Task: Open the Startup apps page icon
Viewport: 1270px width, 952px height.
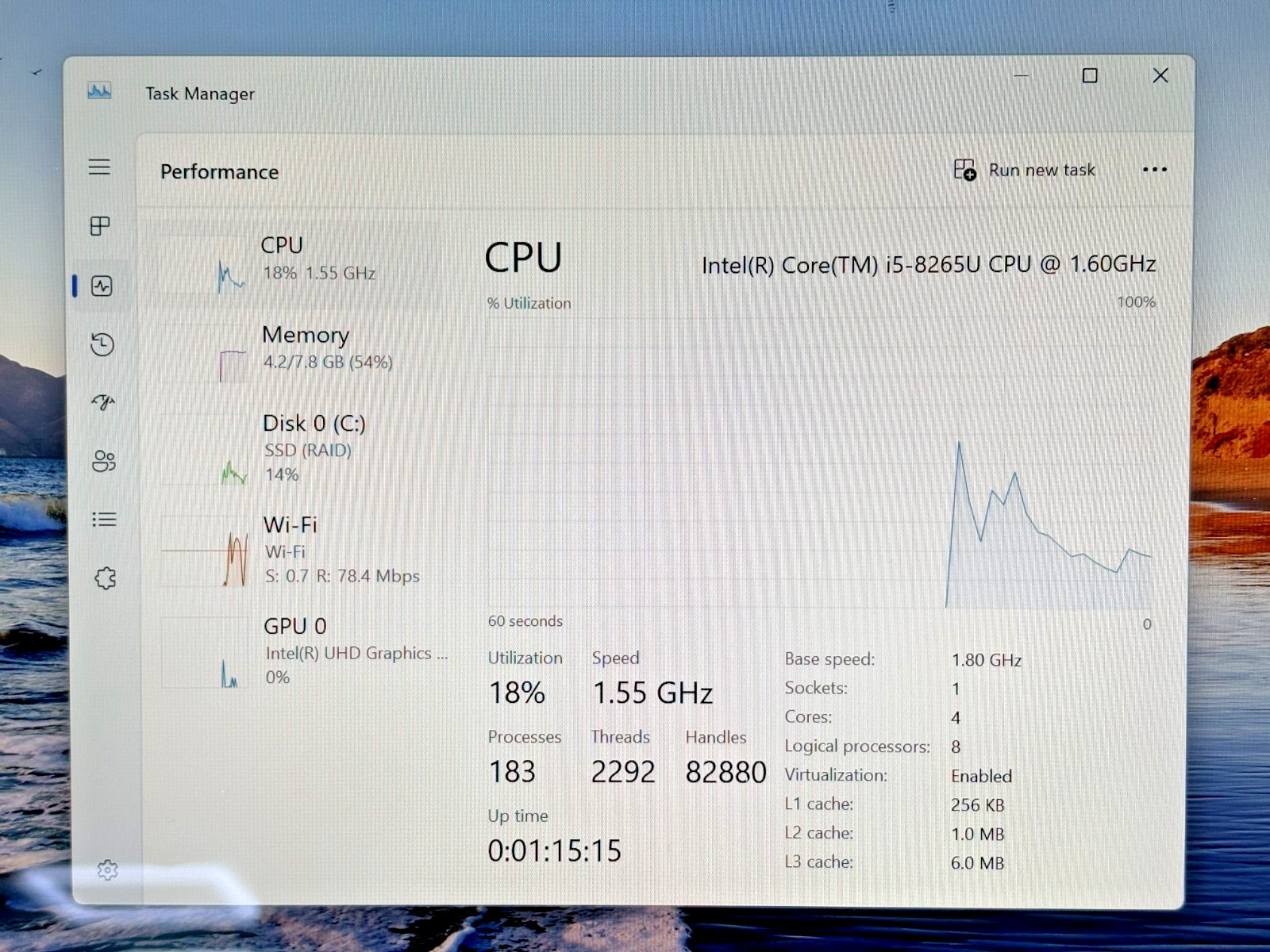Action: [103, 403]
